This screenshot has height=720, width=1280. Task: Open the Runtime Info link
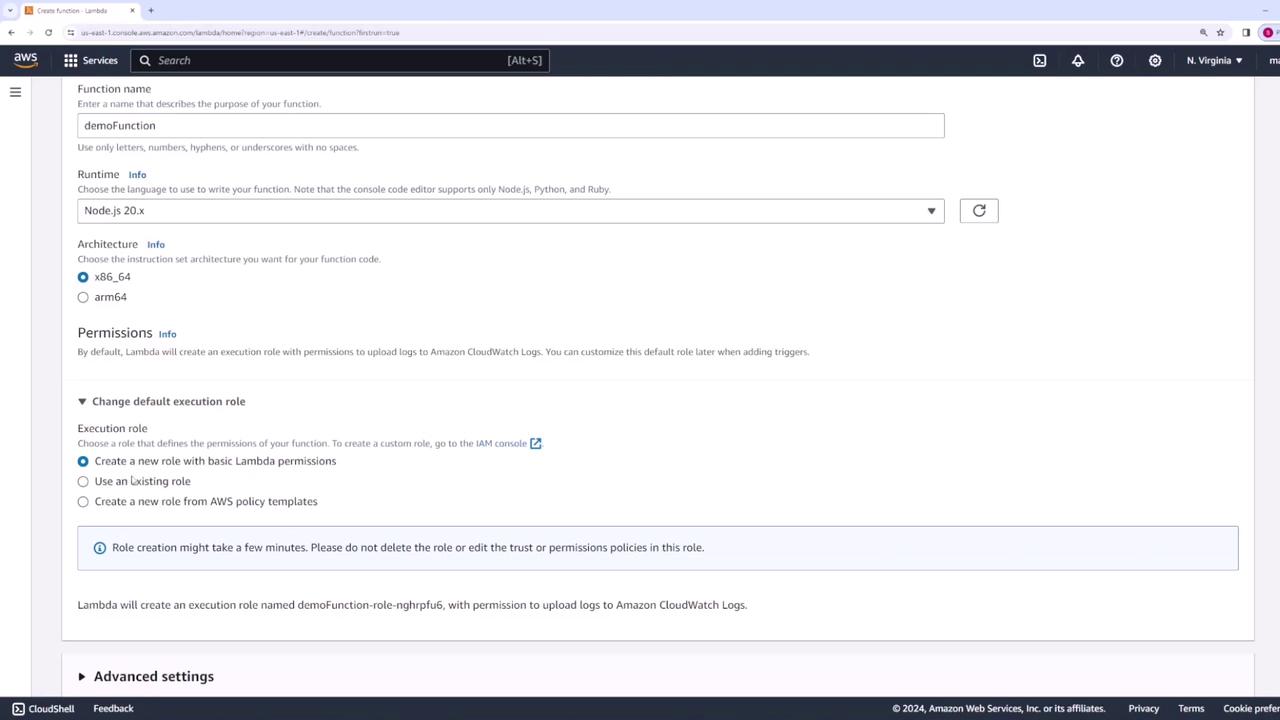[x=137, y=175]
